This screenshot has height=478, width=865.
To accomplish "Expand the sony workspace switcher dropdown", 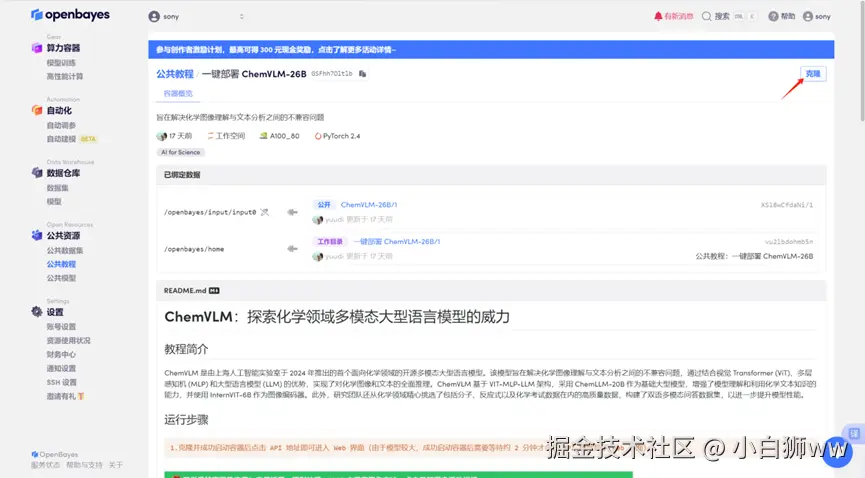I will 242,17.
